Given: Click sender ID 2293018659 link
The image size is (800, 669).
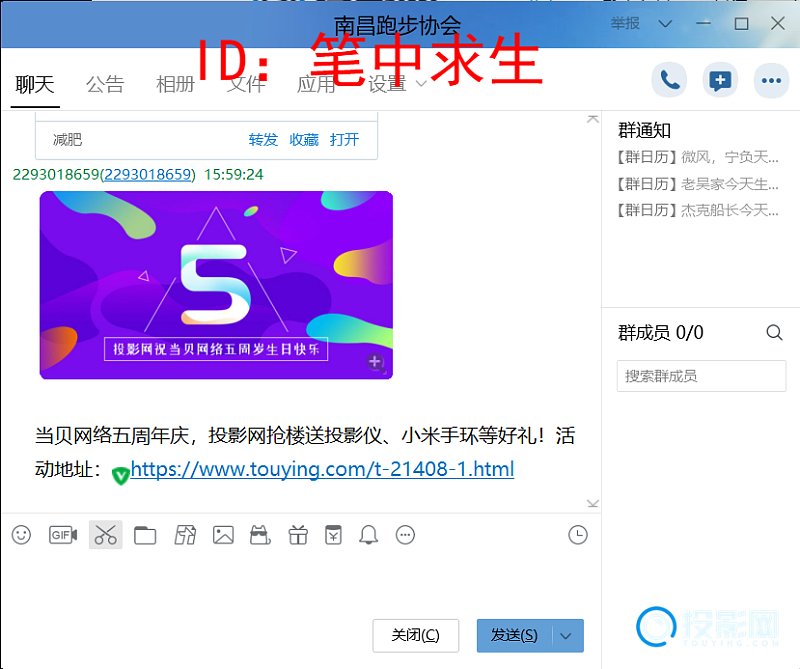Looking at the screenshot, I should pos(148,175).
